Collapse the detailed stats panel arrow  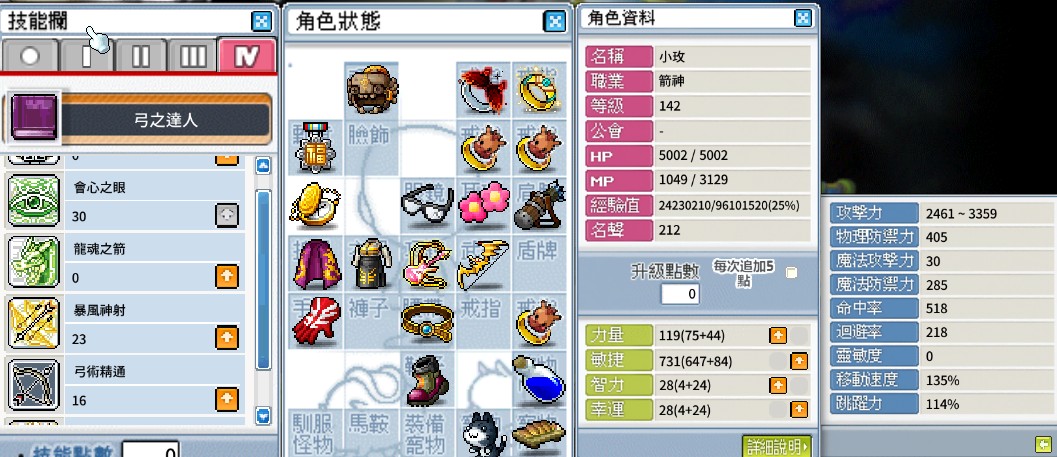[1042, 444]
